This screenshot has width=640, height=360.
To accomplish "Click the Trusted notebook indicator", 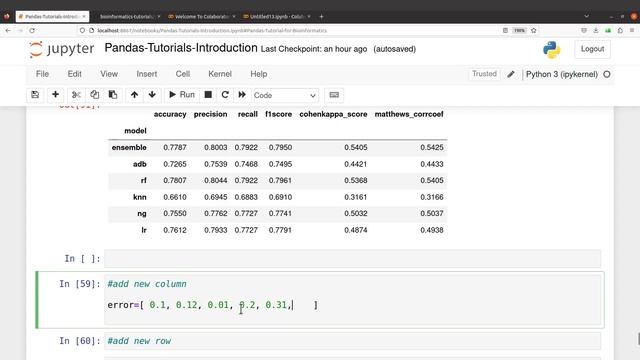I will tap(484, 74).
